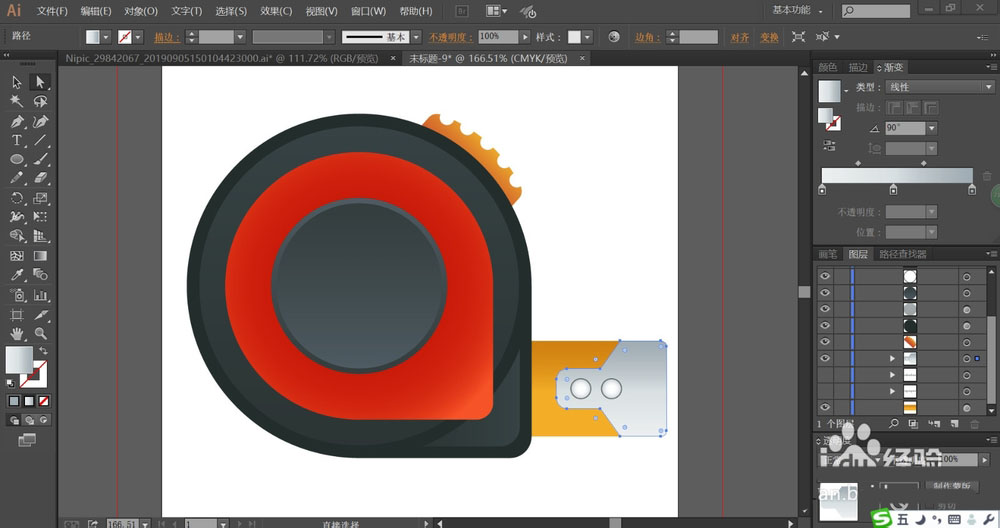The image size is (1000, 528).
Task: Select the Lasso tool
Action: (40, 101)
